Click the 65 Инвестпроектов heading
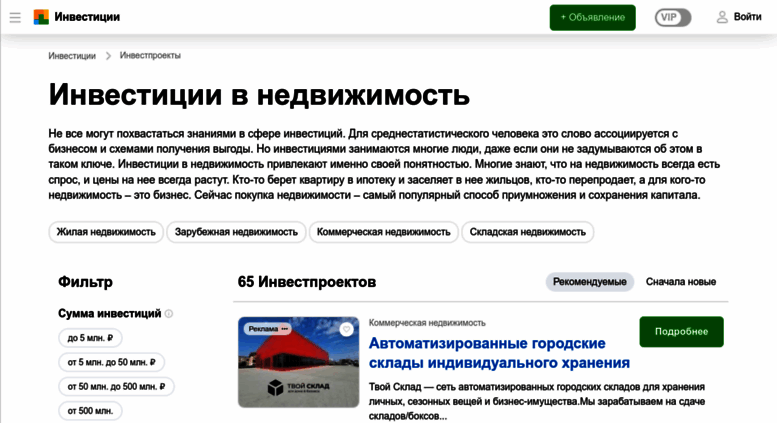777x423 pixels. point(307,282)
